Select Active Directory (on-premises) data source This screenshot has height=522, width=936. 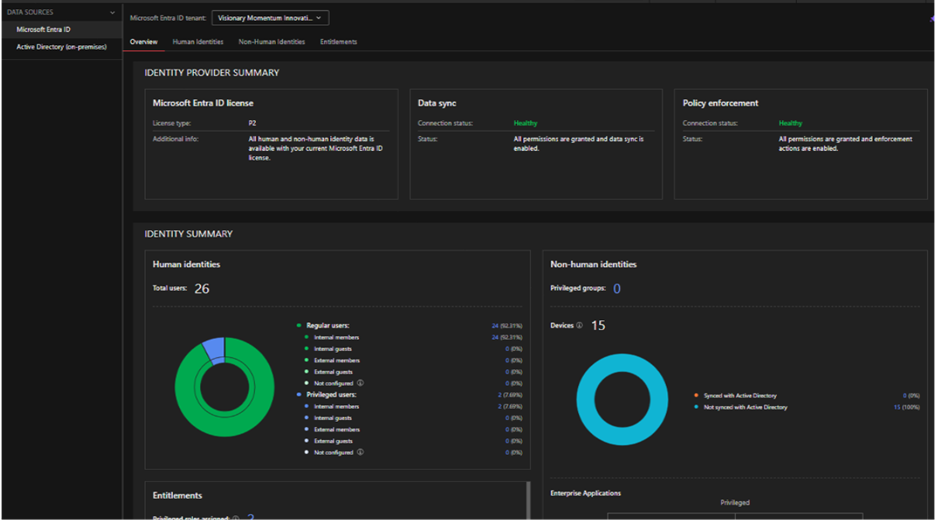(x=61, y=47)
